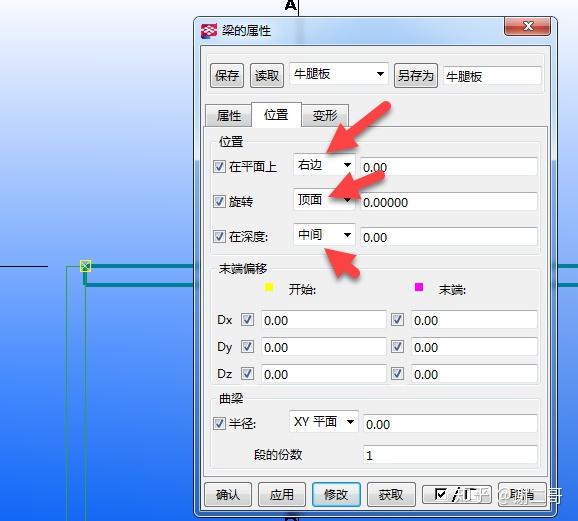
Task: Switch to the 属性 tab
Action: pos(229,116)
